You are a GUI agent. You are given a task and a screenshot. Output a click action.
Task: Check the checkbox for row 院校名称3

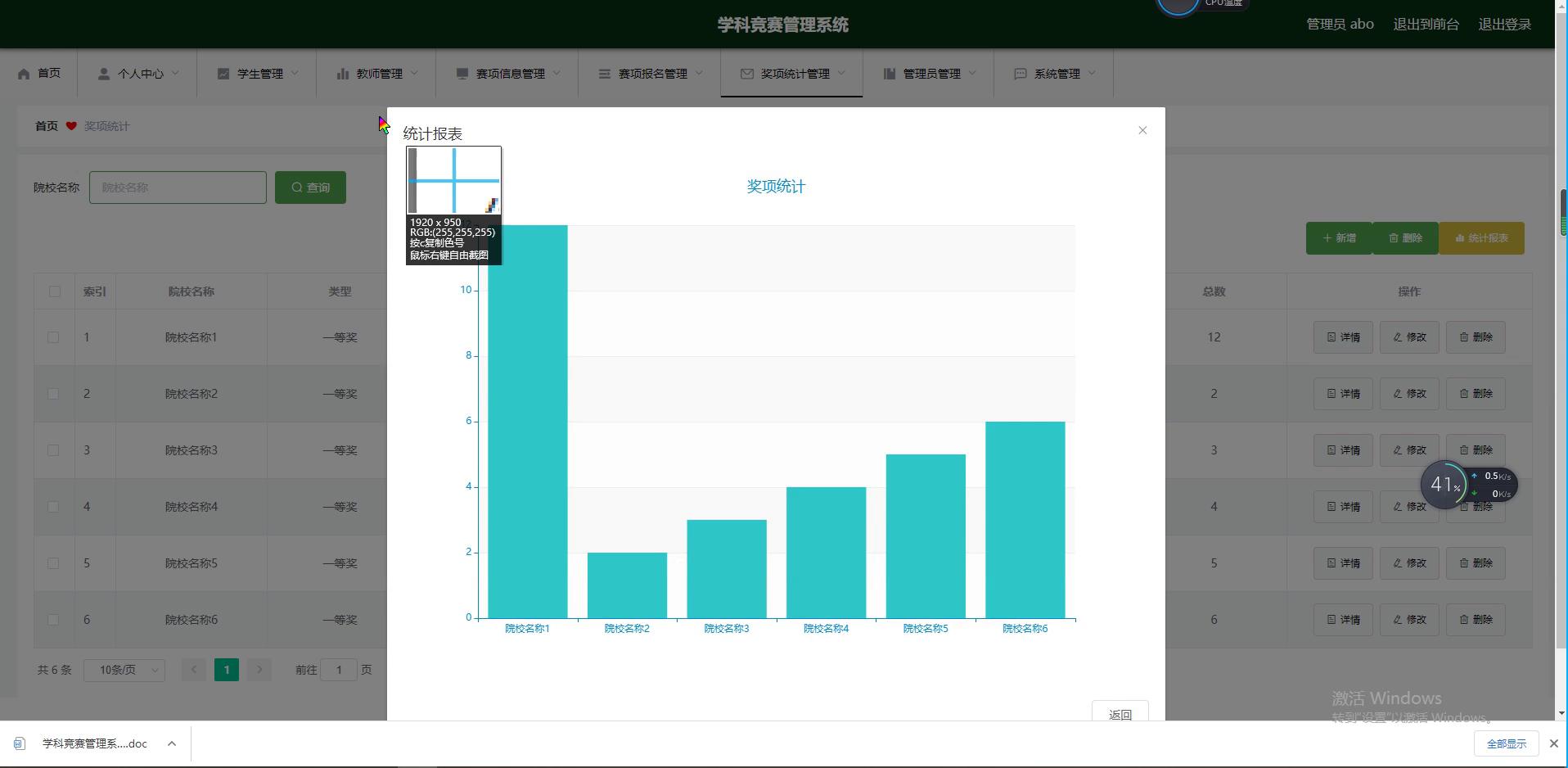[x=53, y=450]
